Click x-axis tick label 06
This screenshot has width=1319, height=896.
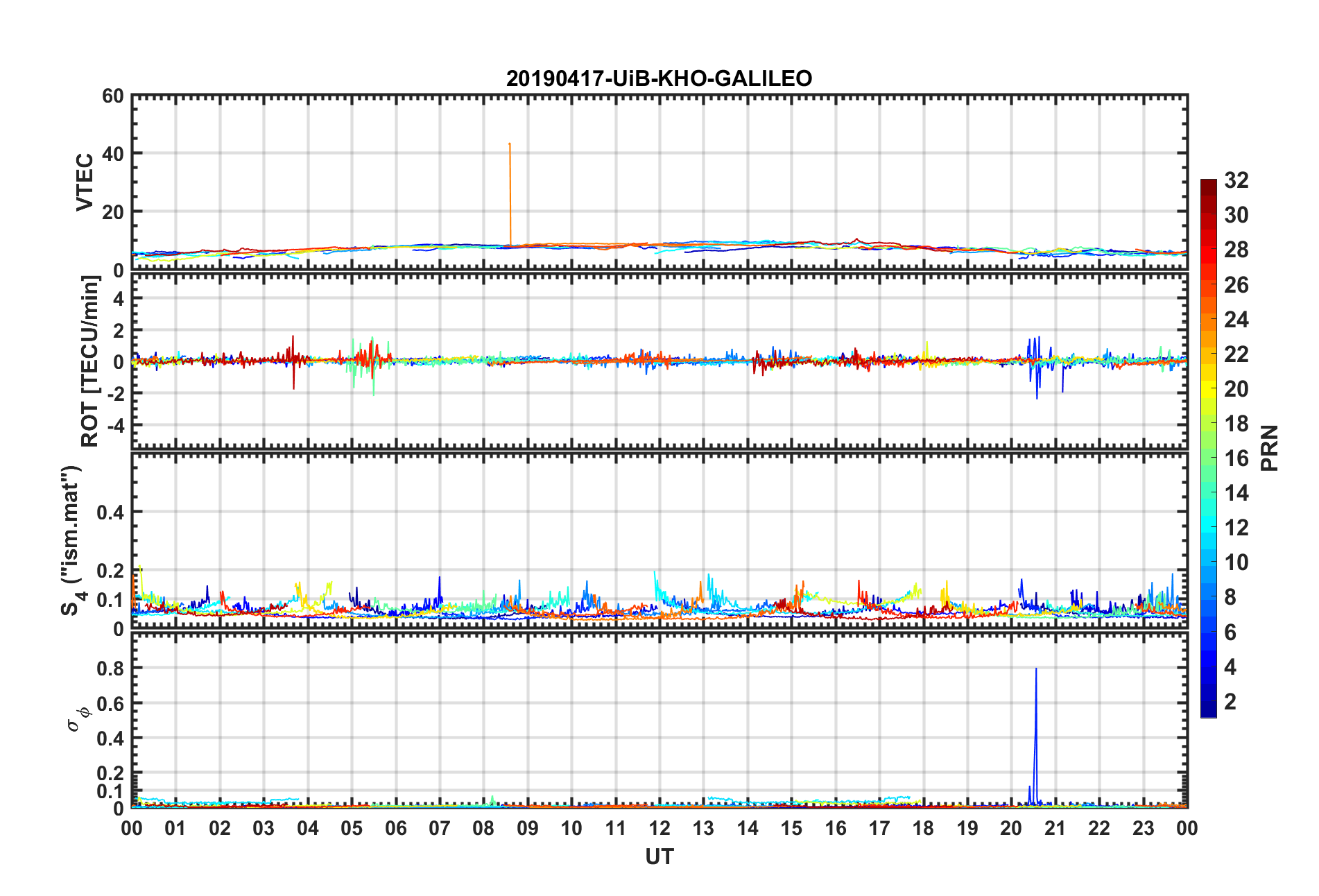click(395, 828)
